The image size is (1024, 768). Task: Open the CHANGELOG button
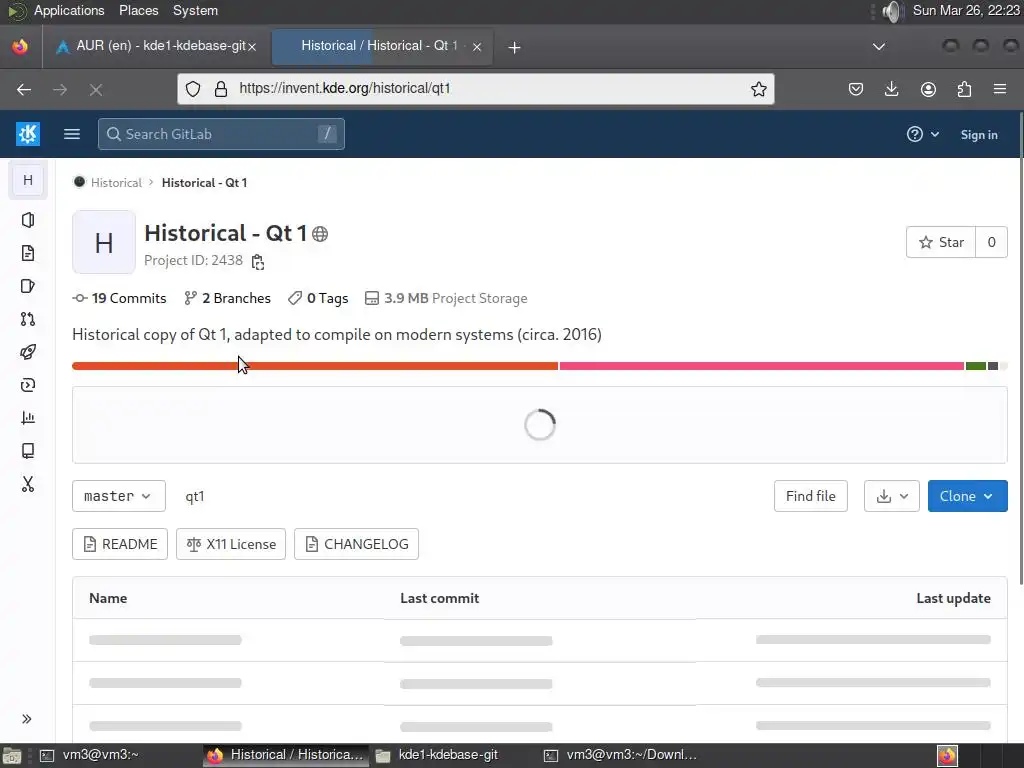pos(357,544)
